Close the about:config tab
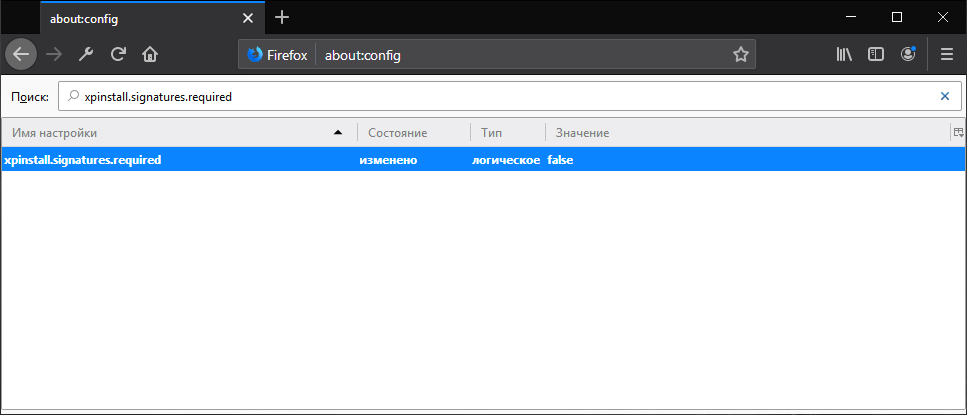Viewport: 967px width, 415px height. (x=248, y=18)
